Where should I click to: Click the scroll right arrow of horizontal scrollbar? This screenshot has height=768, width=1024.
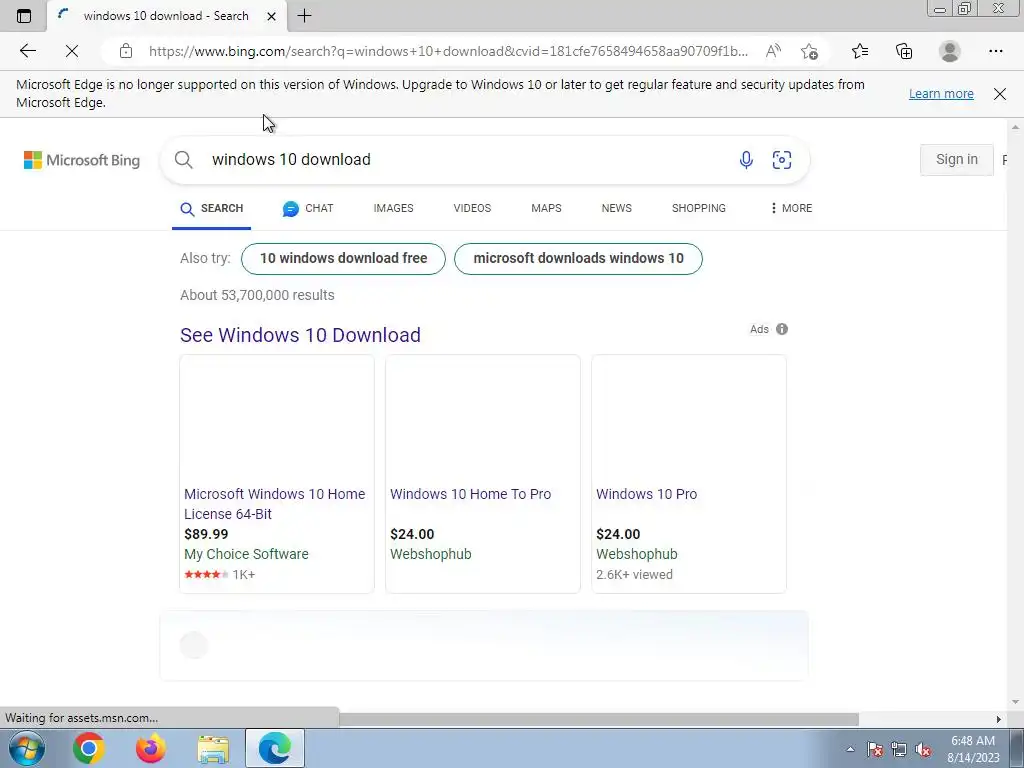click(999, 719)
